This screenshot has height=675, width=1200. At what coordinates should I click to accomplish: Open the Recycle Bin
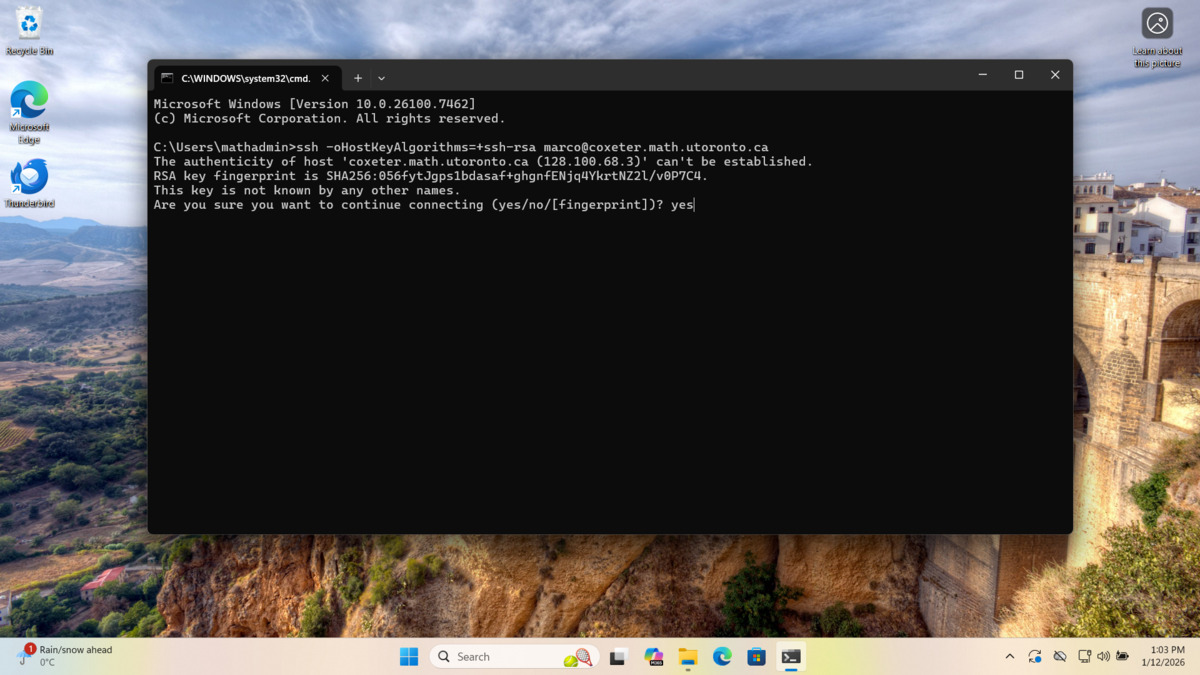[29, 22]
